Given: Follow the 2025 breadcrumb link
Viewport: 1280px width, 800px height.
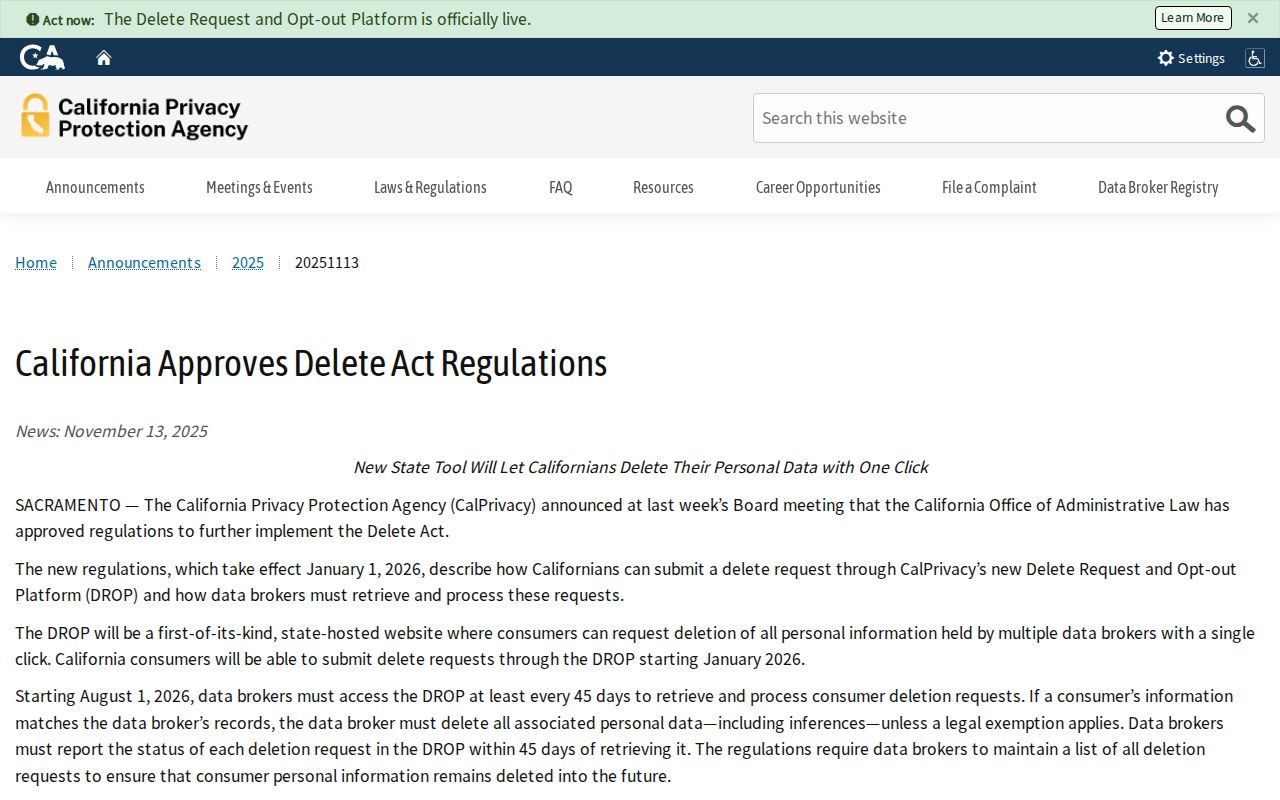Looking at the screenshot, I should tap(248, 262).
